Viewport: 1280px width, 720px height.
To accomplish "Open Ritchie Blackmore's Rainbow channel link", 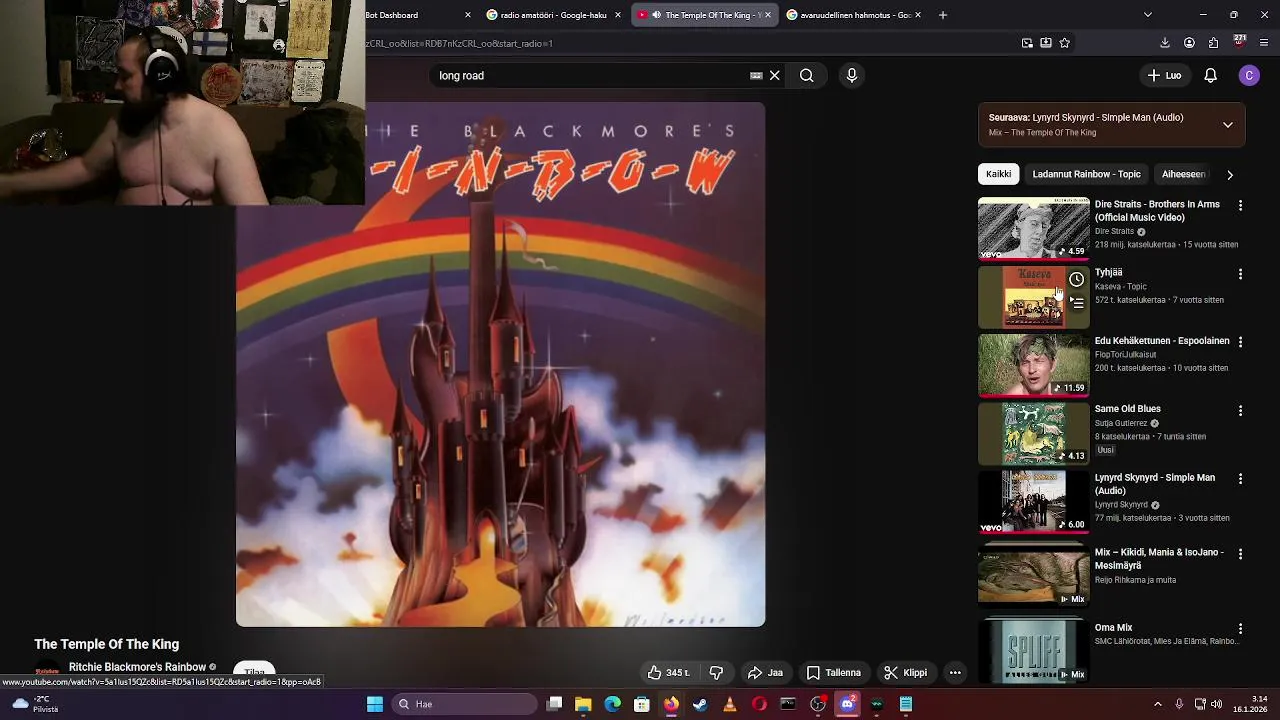I will tap(137, 667).
